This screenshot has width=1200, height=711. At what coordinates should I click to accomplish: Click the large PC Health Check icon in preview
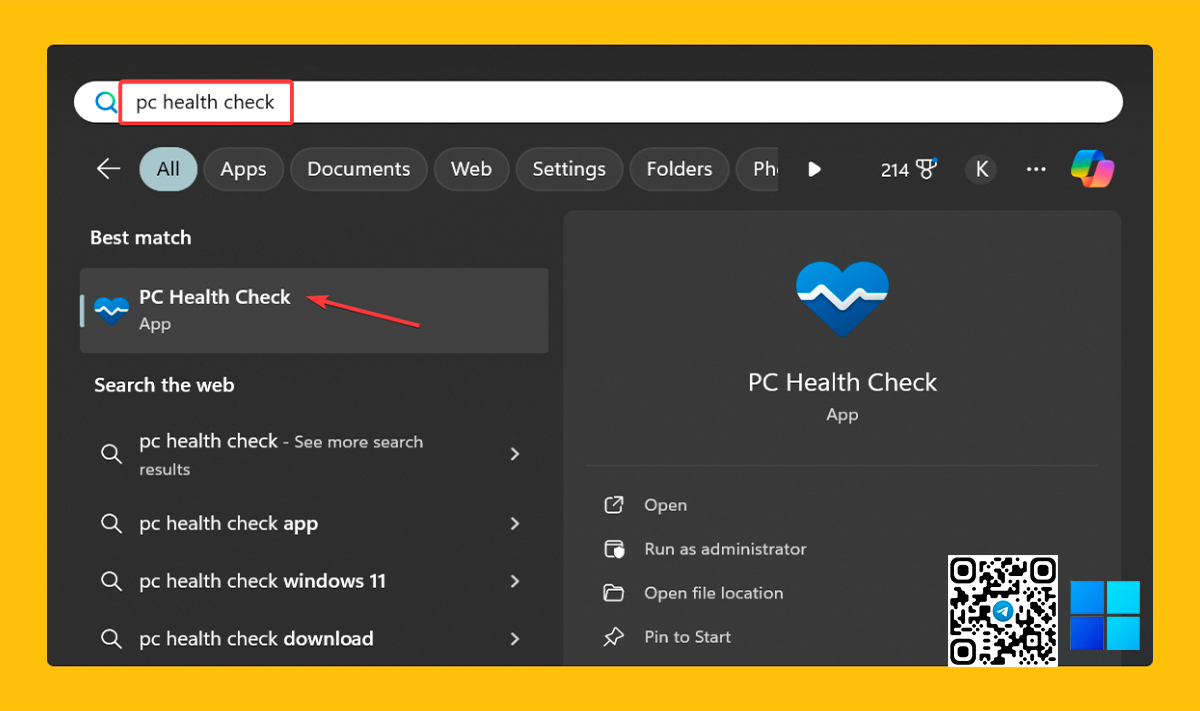[x=842, y=299]
